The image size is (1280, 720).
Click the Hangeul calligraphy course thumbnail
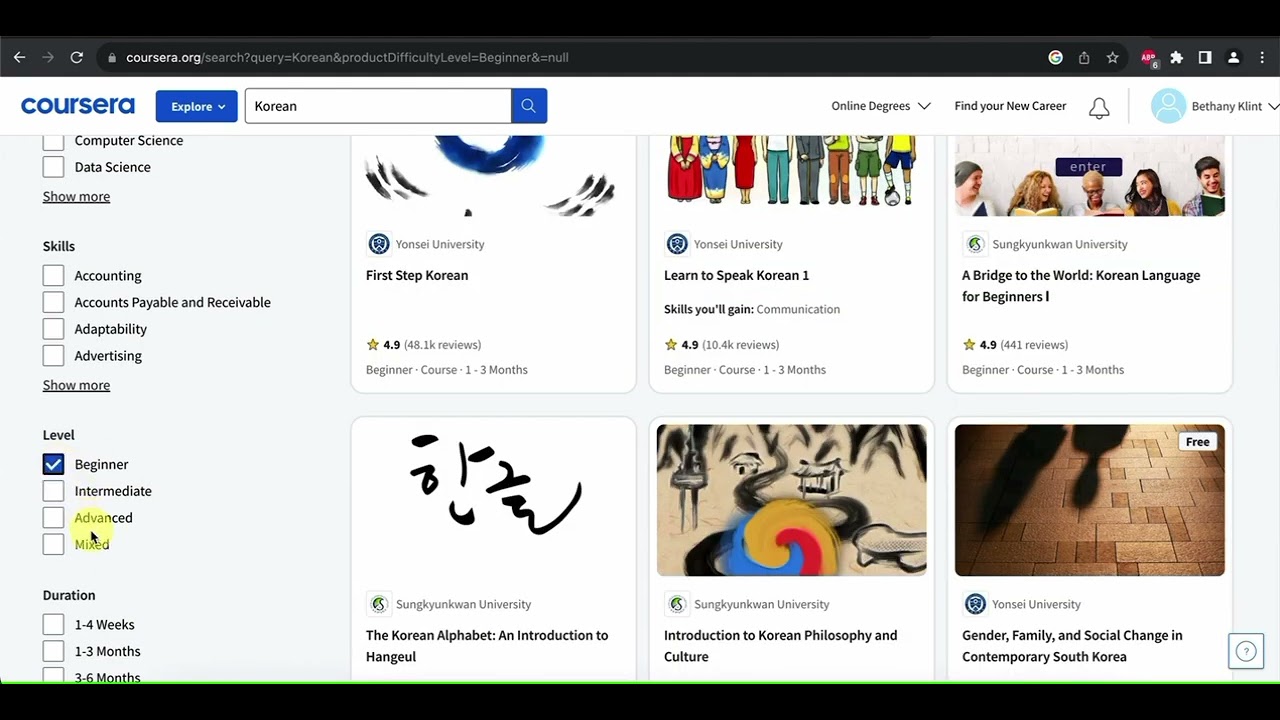tap(494, 500)
